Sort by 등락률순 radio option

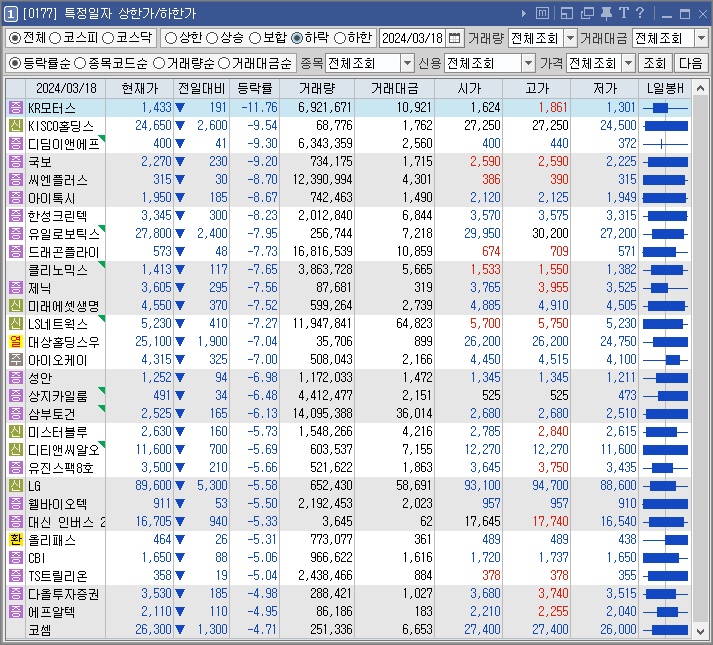coord(40,64)
